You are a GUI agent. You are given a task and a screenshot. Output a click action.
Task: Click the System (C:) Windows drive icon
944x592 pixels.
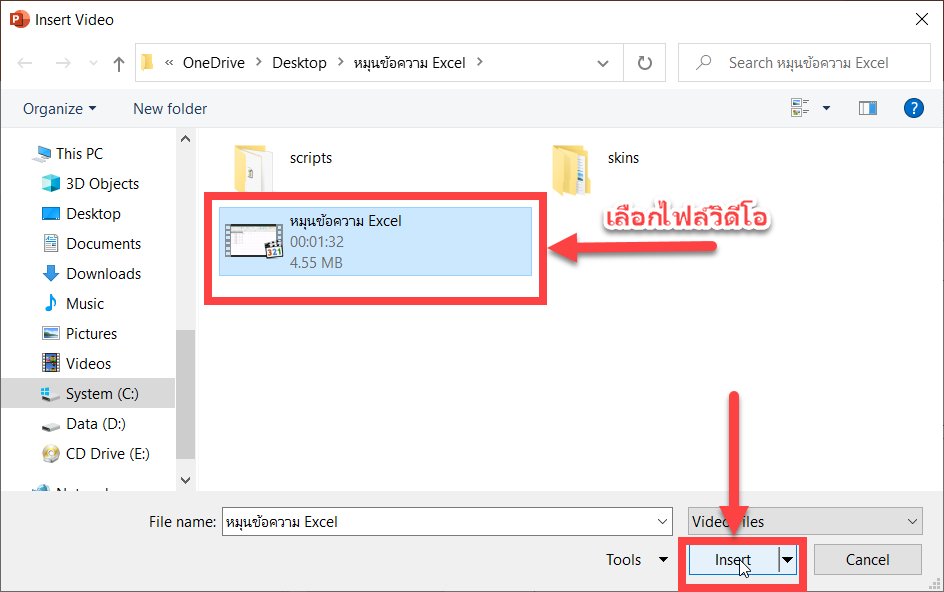click(x=51, y=394)
